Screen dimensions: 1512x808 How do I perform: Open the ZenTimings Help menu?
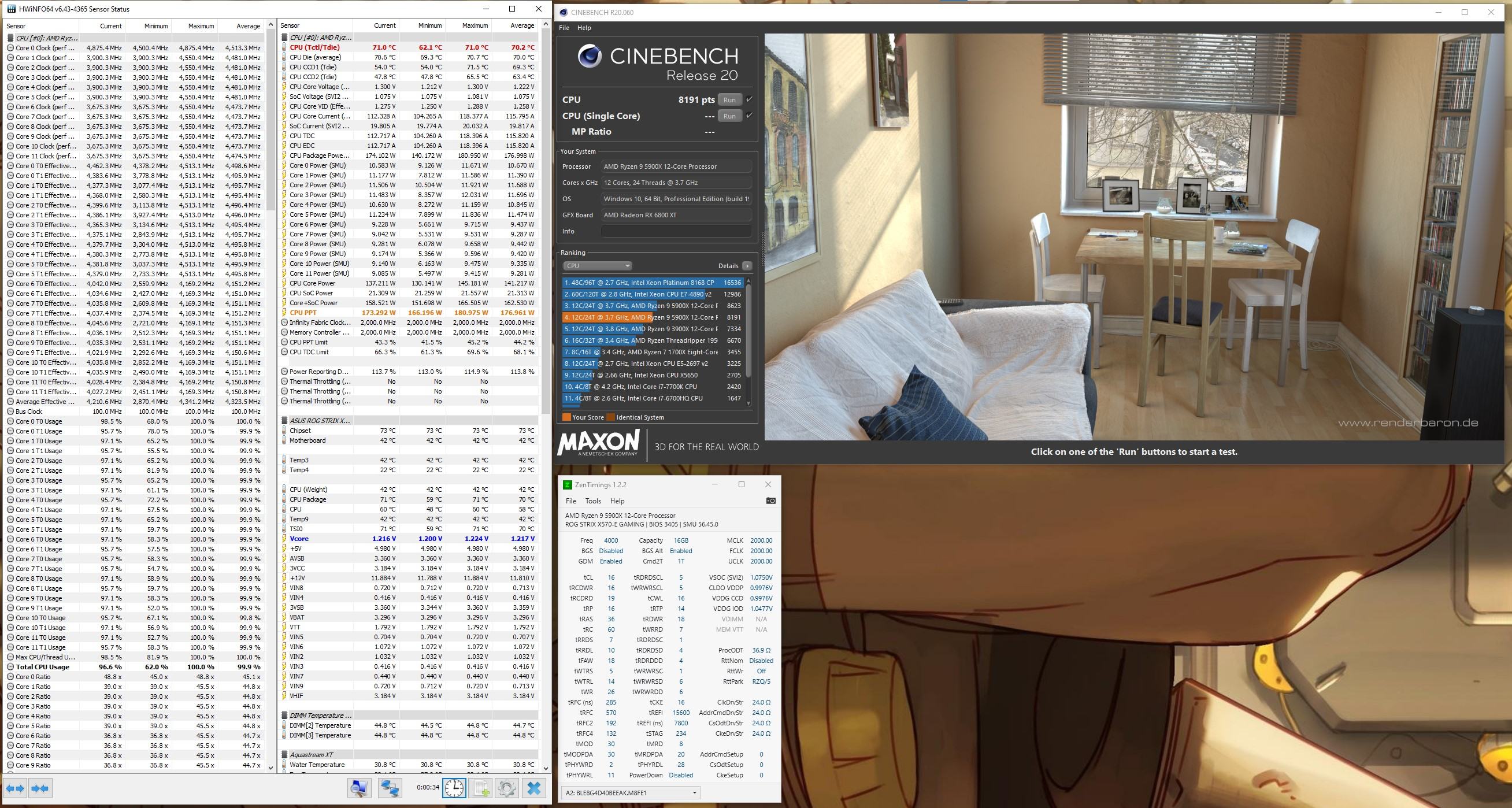617,501
